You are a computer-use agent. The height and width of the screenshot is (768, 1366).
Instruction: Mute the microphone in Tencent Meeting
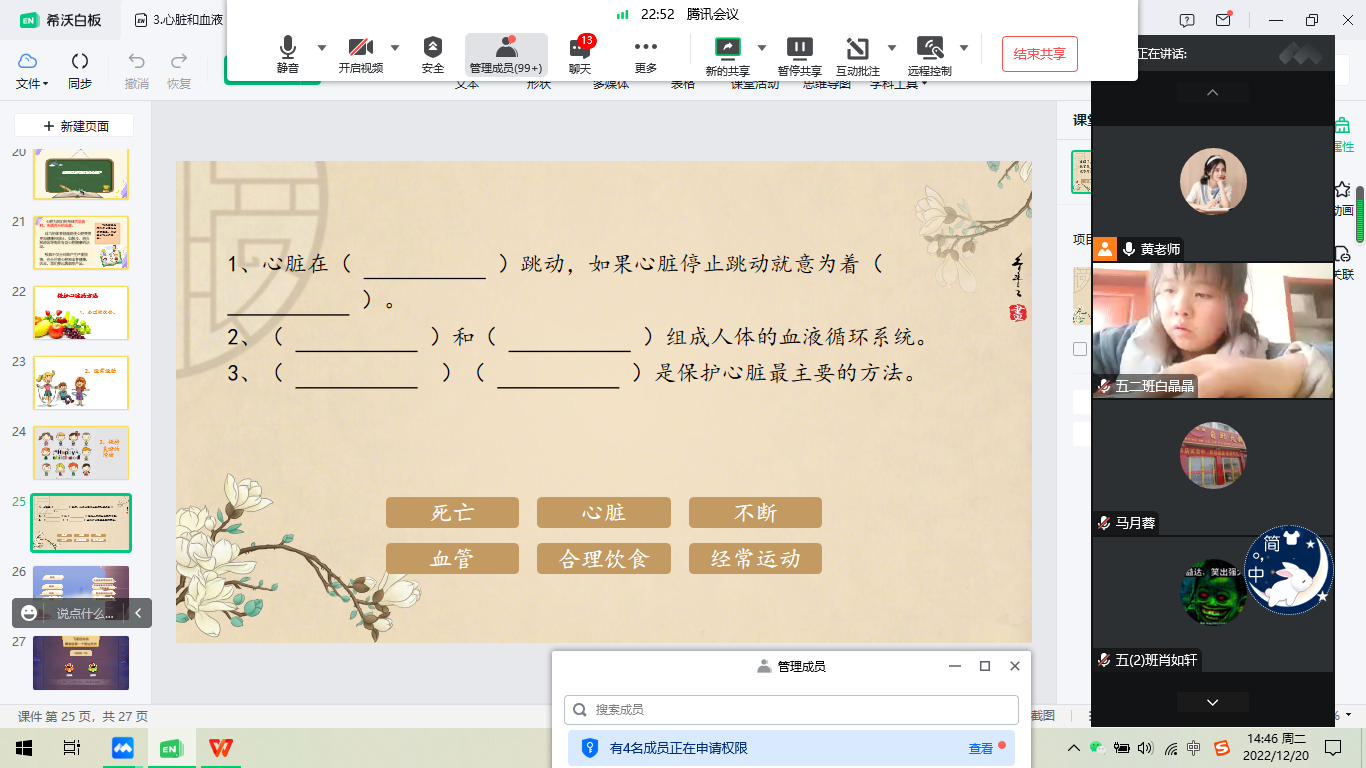tap(288, 56)
